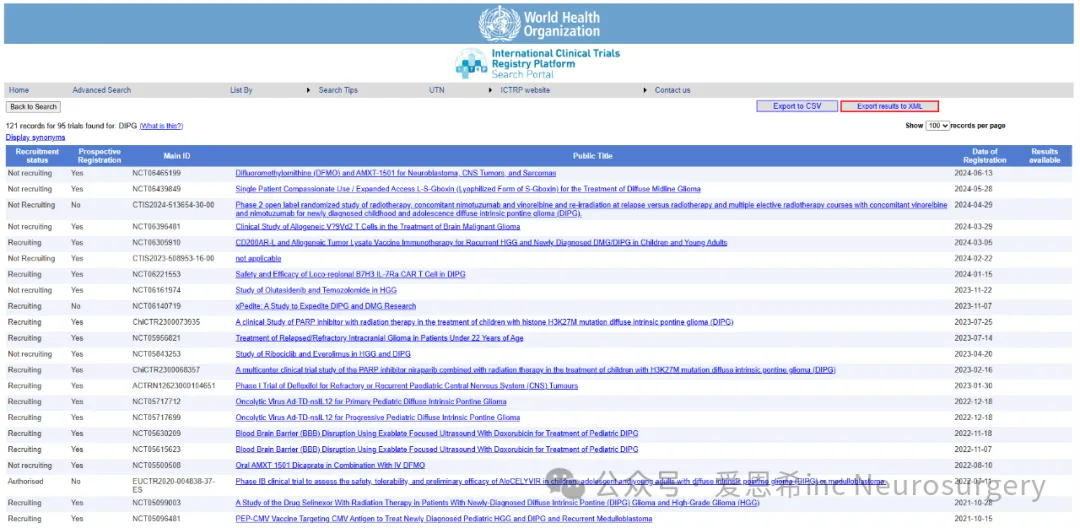Open the records per page dropdown
The image size is (1080, 528).
click(937, 126)
